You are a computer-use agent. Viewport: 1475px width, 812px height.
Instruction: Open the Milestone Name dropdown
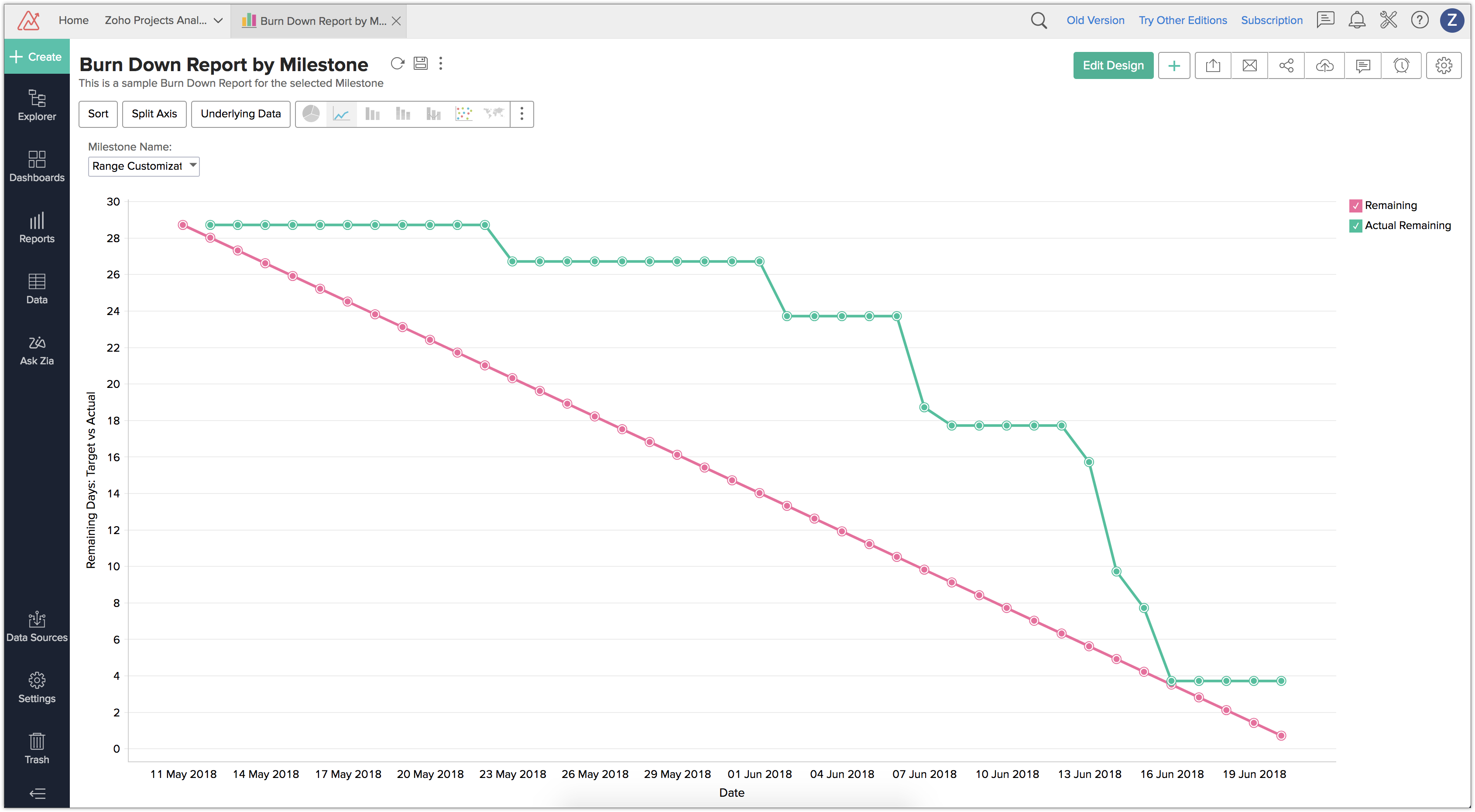[x=143, y=166]
